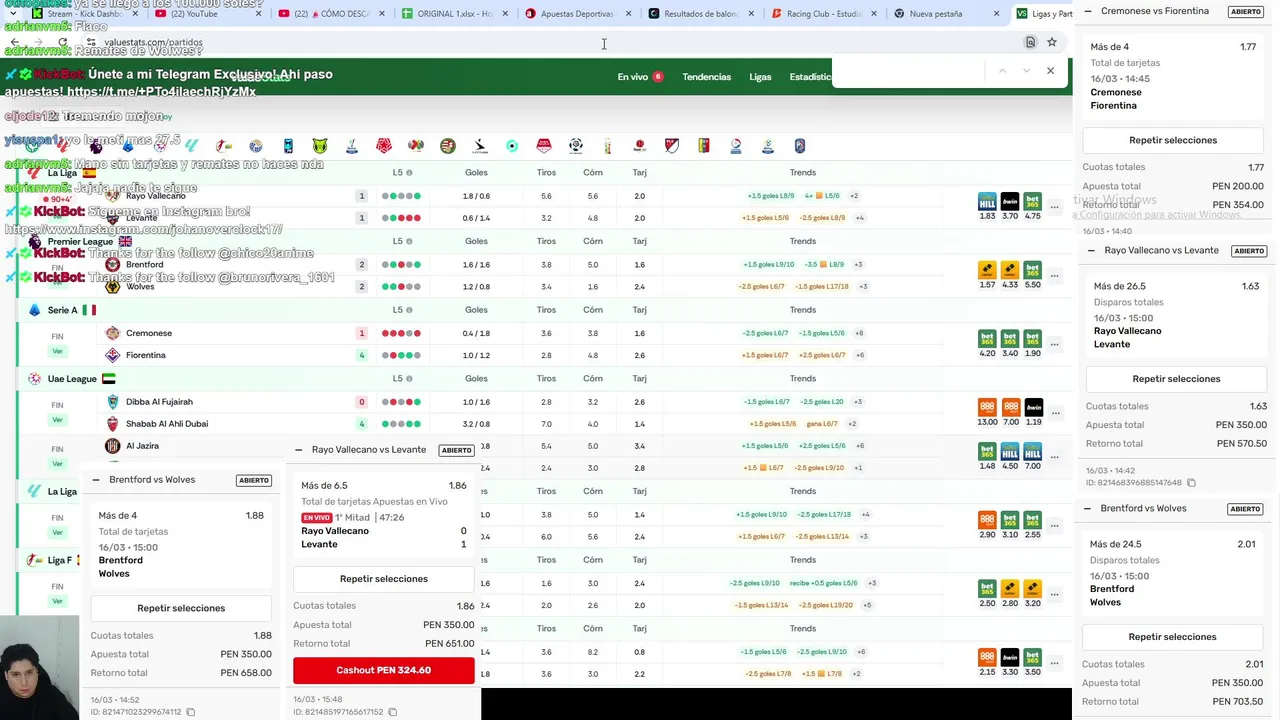Click Repetir selecciones under Más de 26.5 bet

[1176, 379]
